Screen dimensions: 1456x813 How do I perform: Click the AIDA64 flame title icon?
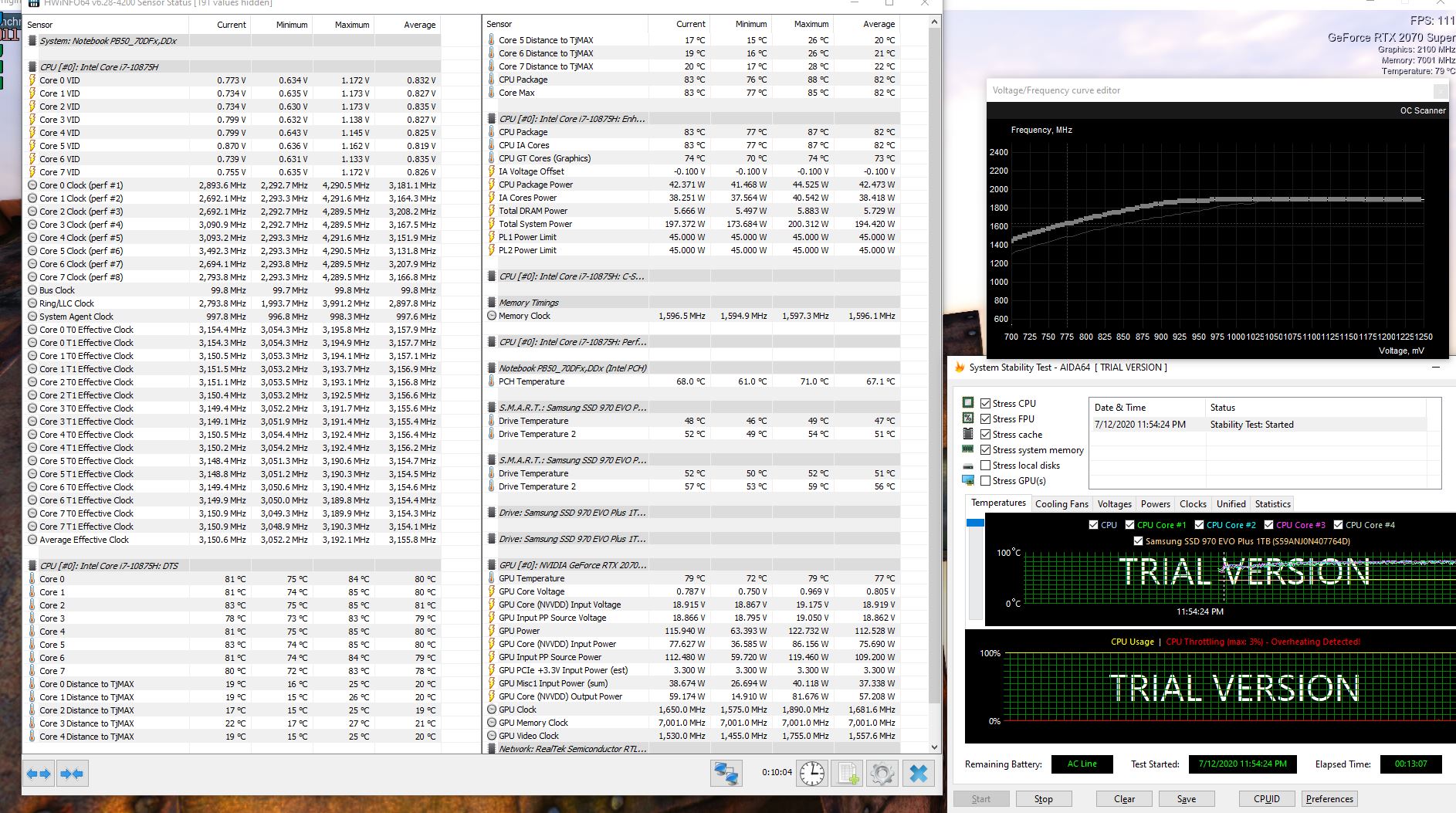coord(960,368)
